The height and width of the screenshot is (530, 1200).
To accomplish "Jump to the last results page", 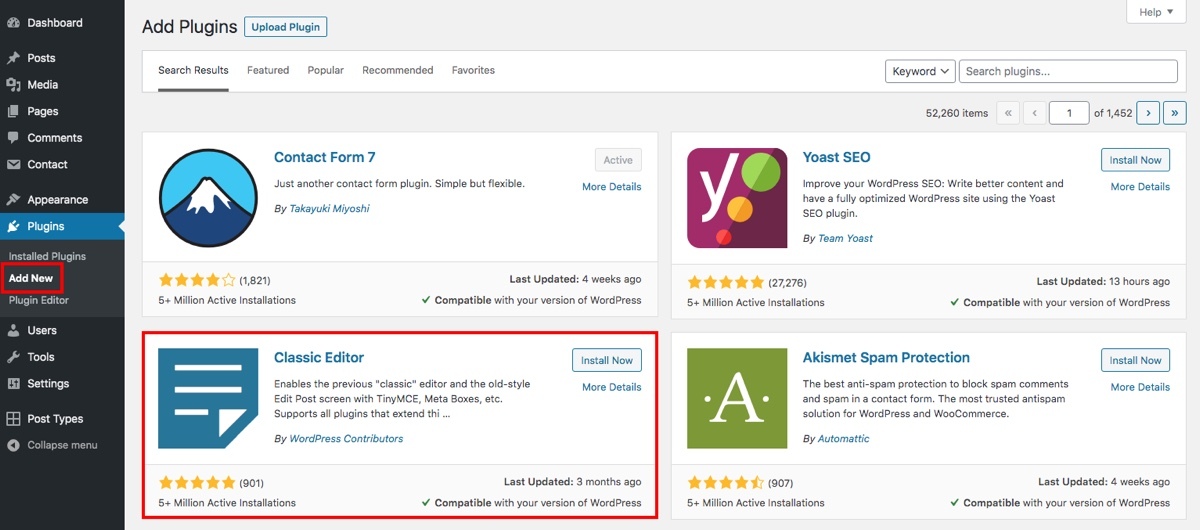I will pyautogui.click(x=1176, y=113).
